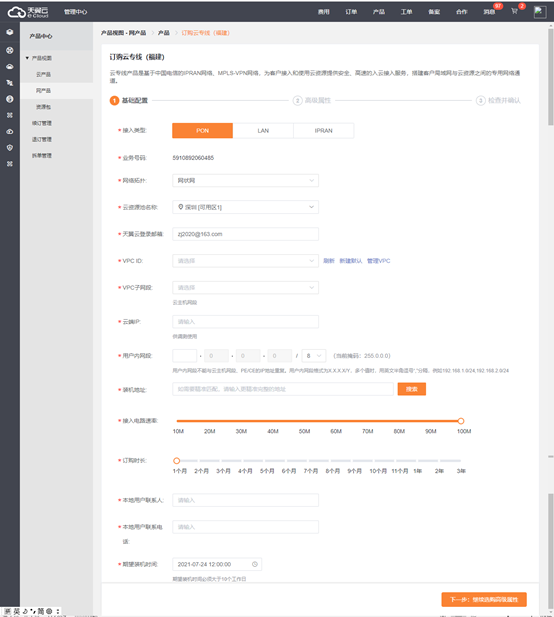Screen dimensions: 554x617
Task: Click the 天翼云 login email input field
Action: 245,234
